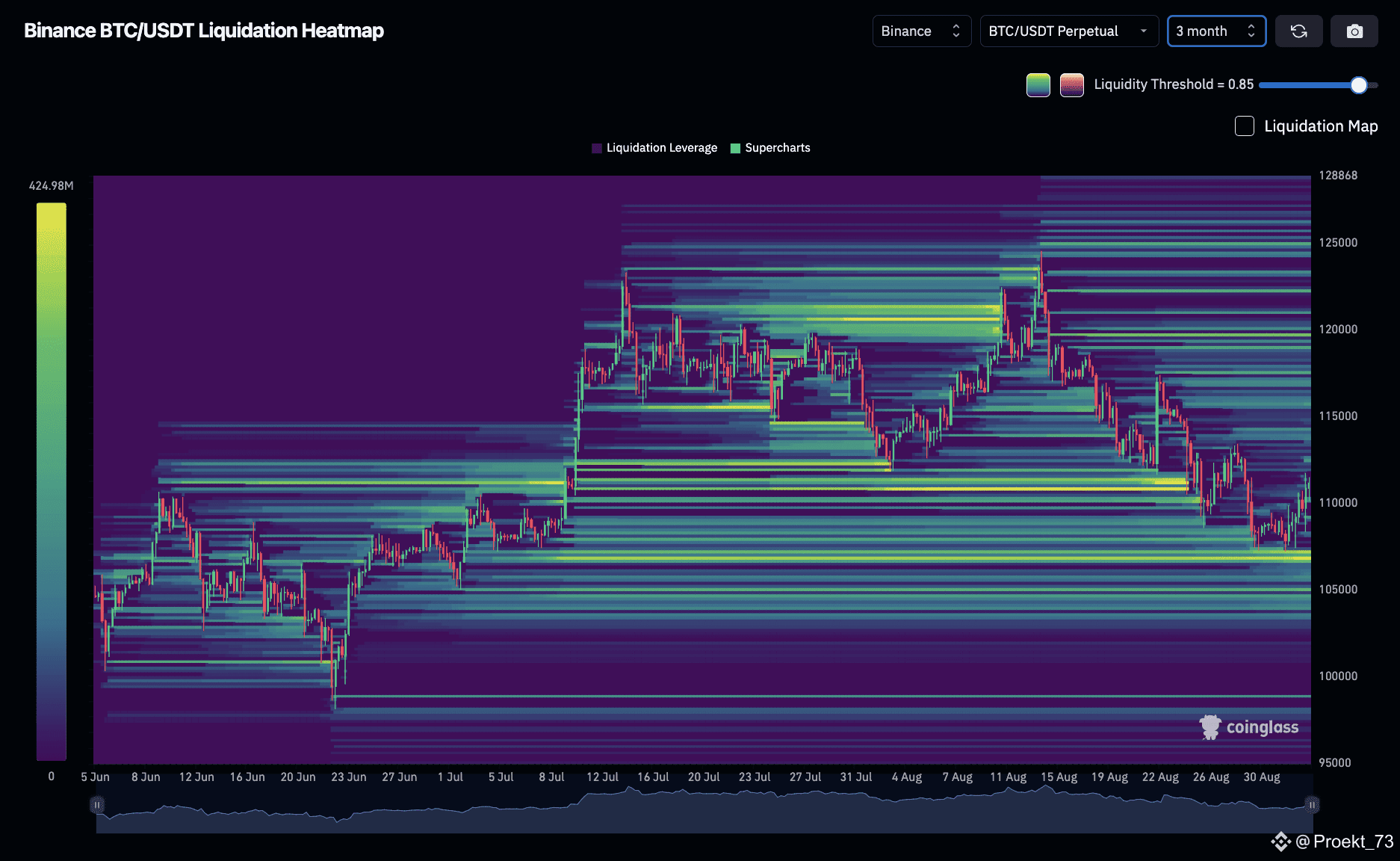Click the 12 Jul date axis label
The width and height of the screenshot is (1400, 861).
[x=602, y=777]
